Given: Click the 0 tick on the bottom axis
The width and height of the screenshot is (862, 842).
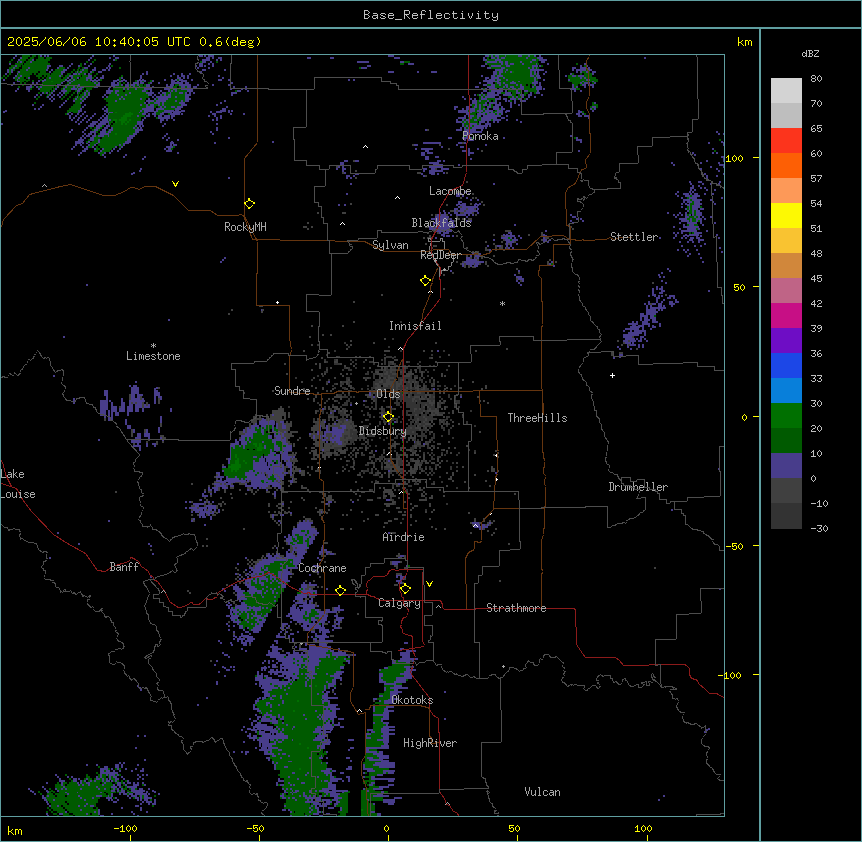Looking at the screenshot, I should click(x=386, y=828).
